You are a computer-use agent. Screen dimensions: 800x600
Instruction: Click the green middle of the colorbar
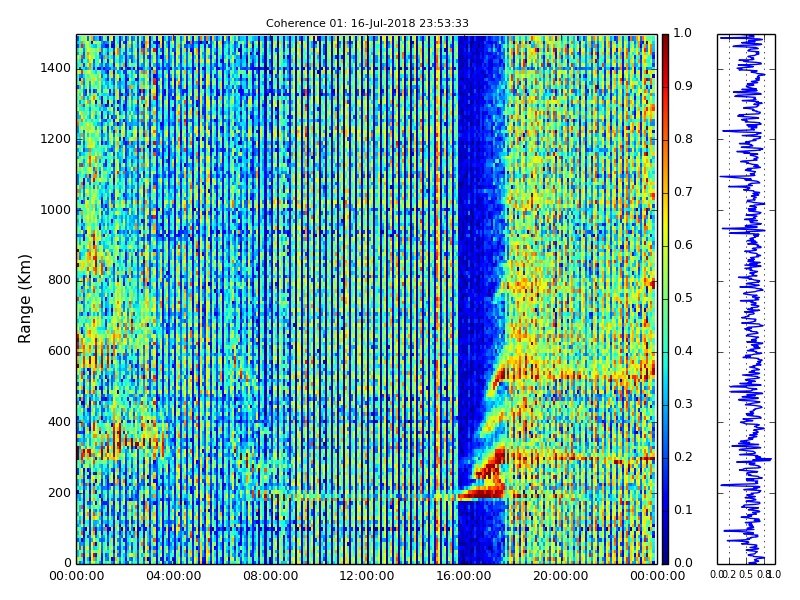pos(665,299)
